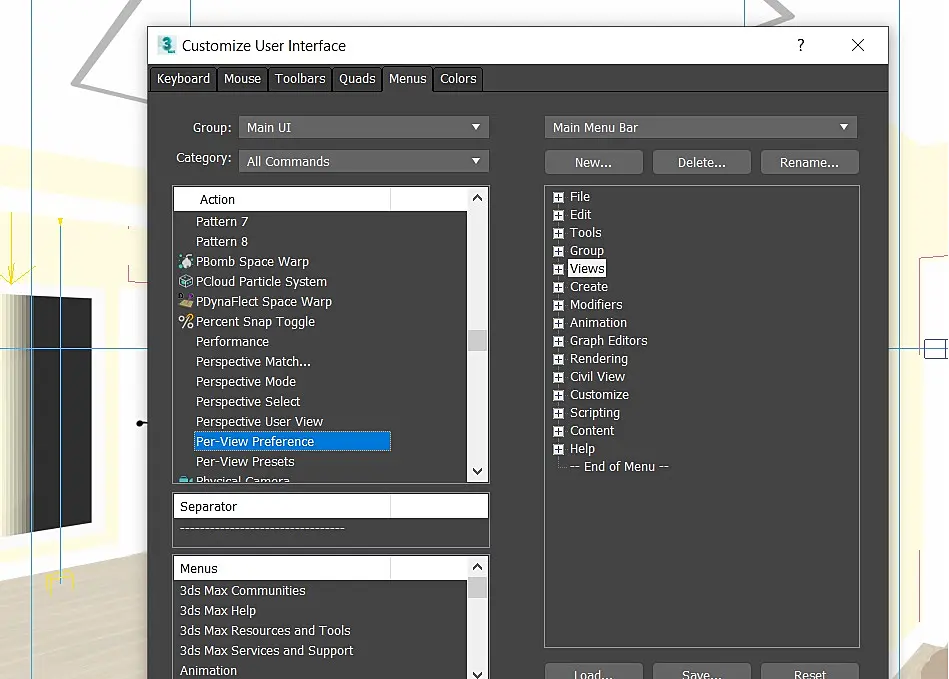Screen dimensions: 949x679
Task: Click the Menus list scroll up arrow
Action: 477,567
